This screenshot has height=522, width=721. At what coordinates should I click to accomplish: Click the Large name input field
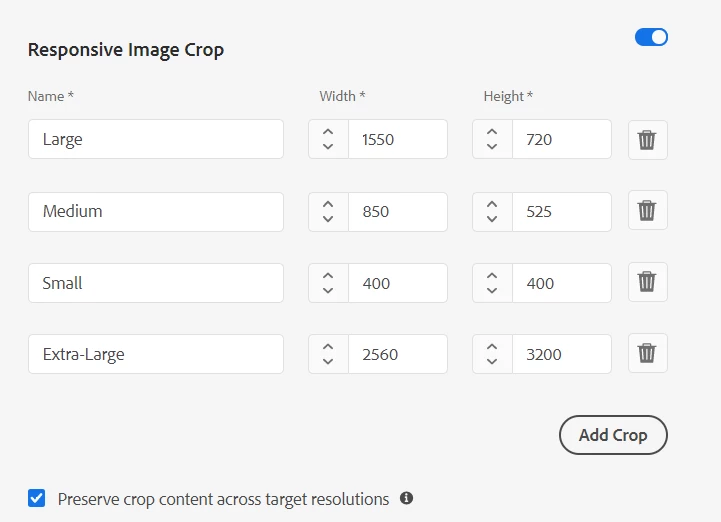tap(156, 140)
